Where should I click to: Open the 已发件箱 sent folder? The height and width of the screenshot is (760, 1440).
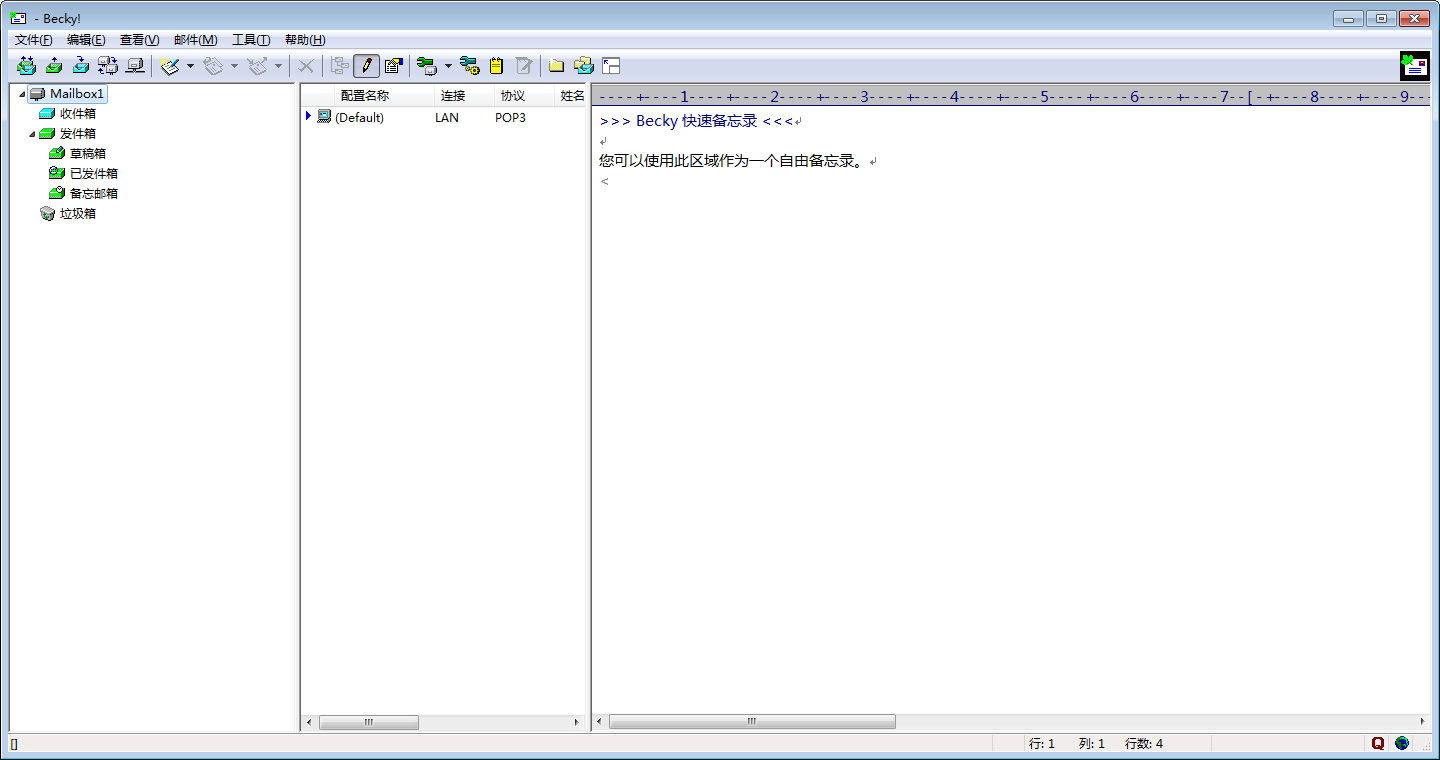coord(94,174)
